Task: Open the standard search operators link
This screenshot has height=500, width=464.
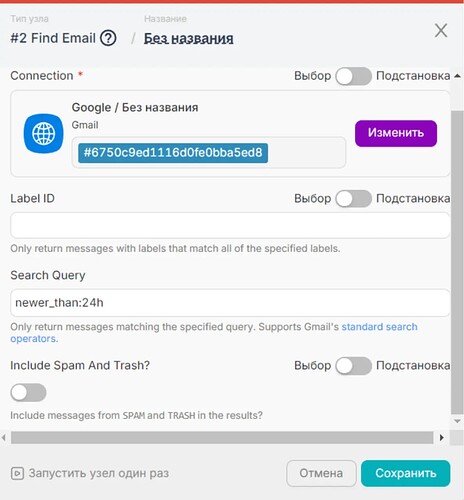Action: 380,327
